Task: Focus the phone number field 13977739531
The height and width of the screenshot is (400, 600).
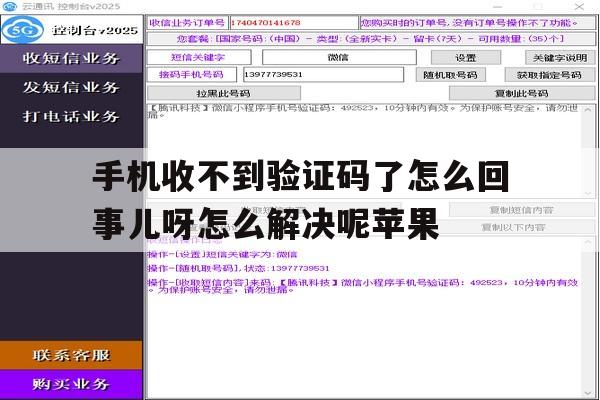Action: pos(323,75)
